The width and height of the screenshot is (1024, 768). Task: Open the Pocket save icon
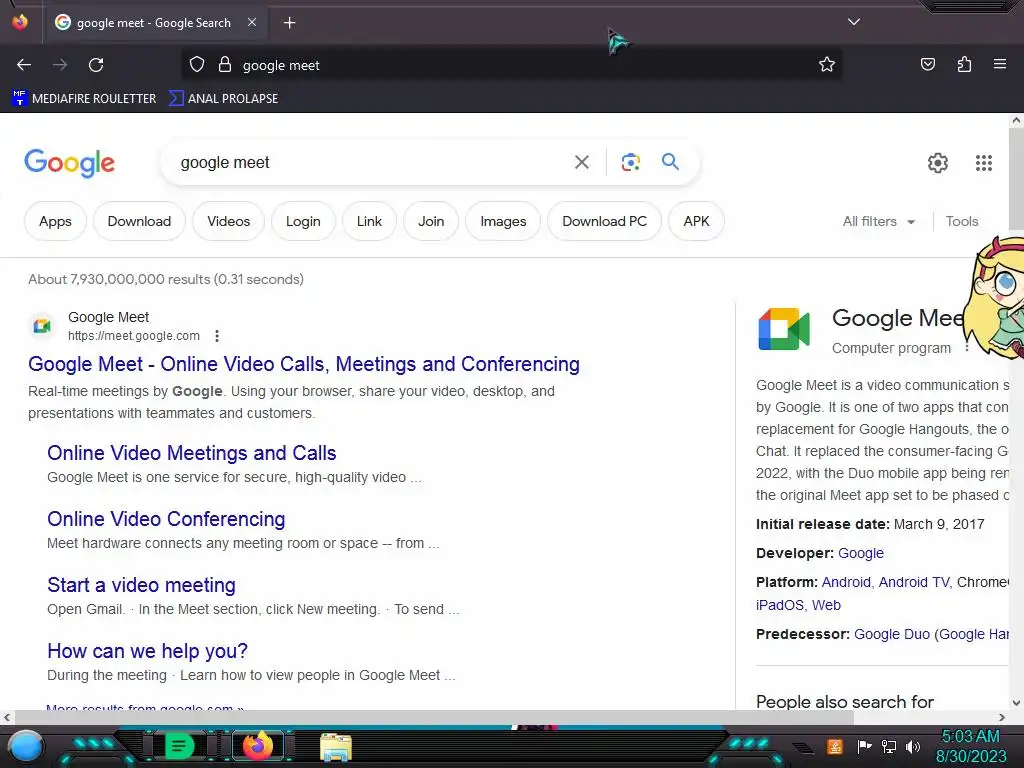pyautogui.click(x=927, y=64)
